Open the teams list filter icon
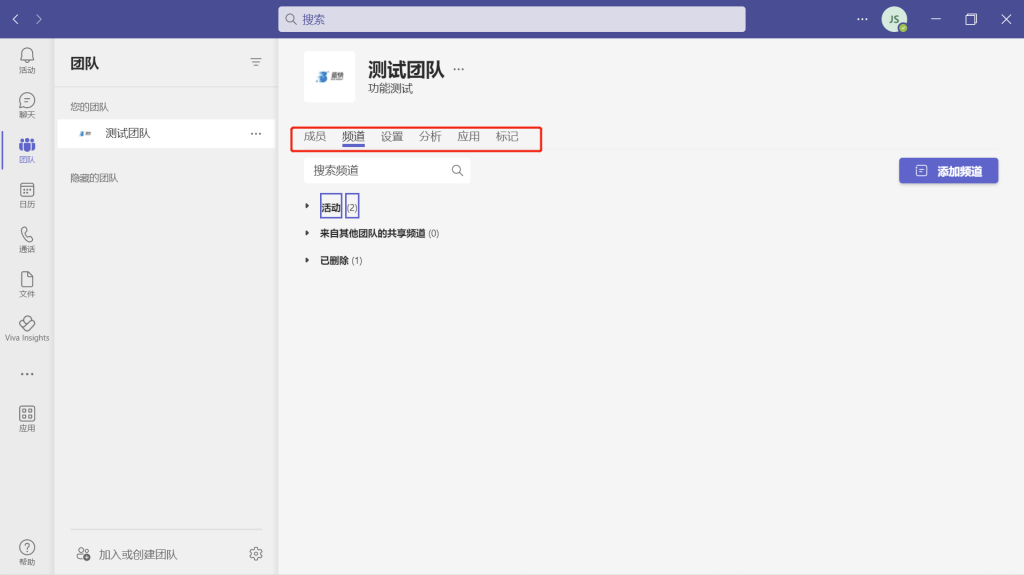Screen dimensions: 1024x575 pyautogui.click(x=255, y=62)
